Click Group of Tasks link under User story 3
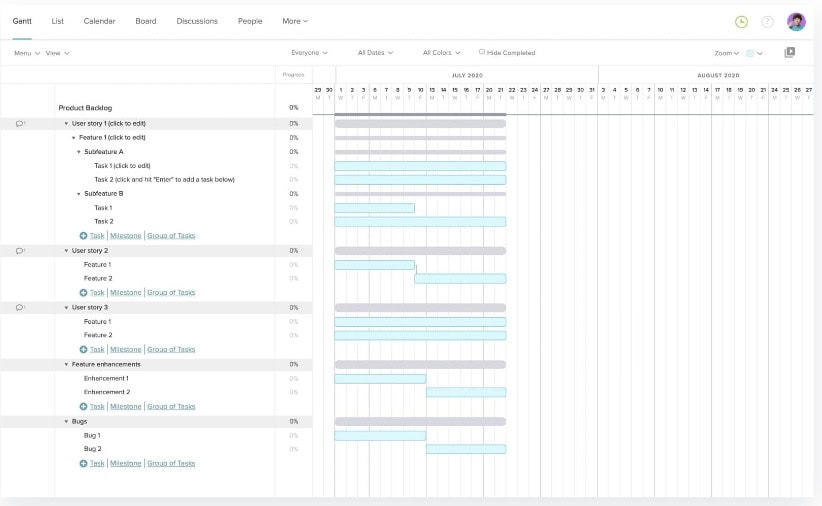The height and width of the screenshot is (506, 822). pyautogui.click(x=171, y=350)
